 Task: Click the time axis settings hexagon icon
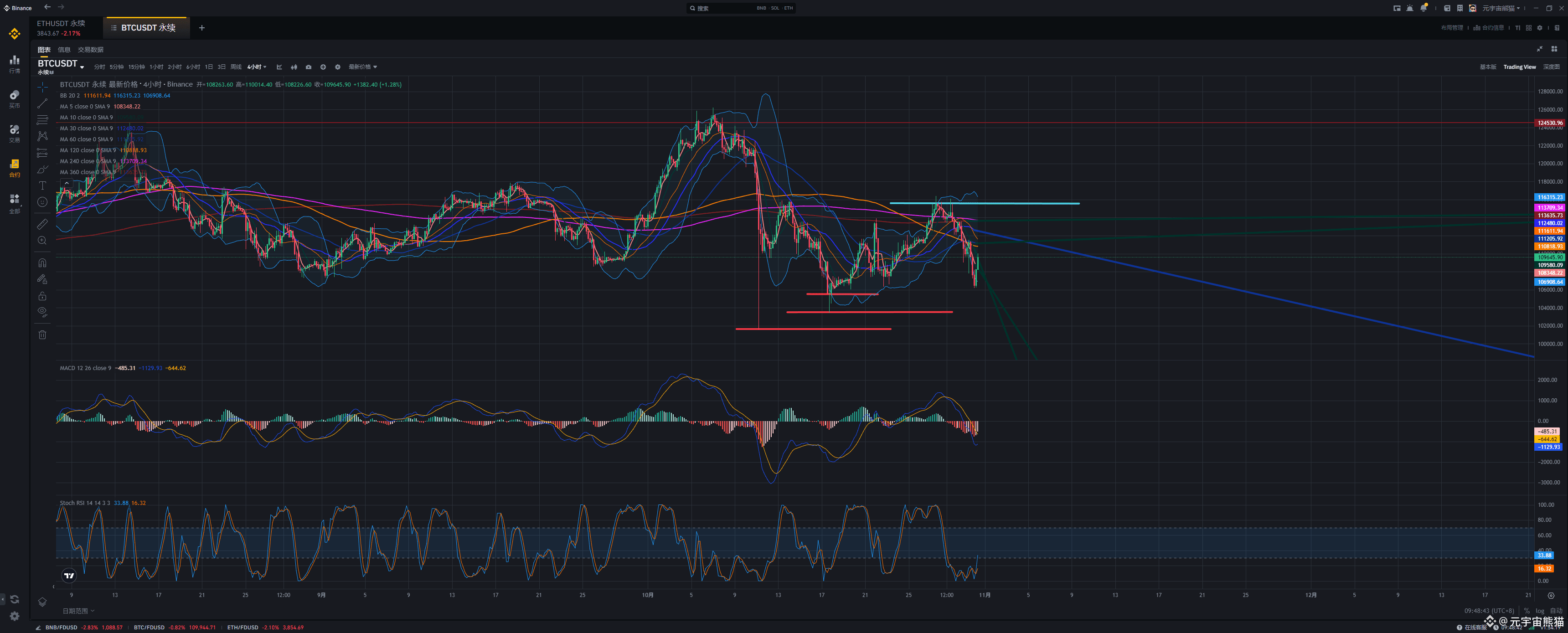click(x=1551, y=595)
